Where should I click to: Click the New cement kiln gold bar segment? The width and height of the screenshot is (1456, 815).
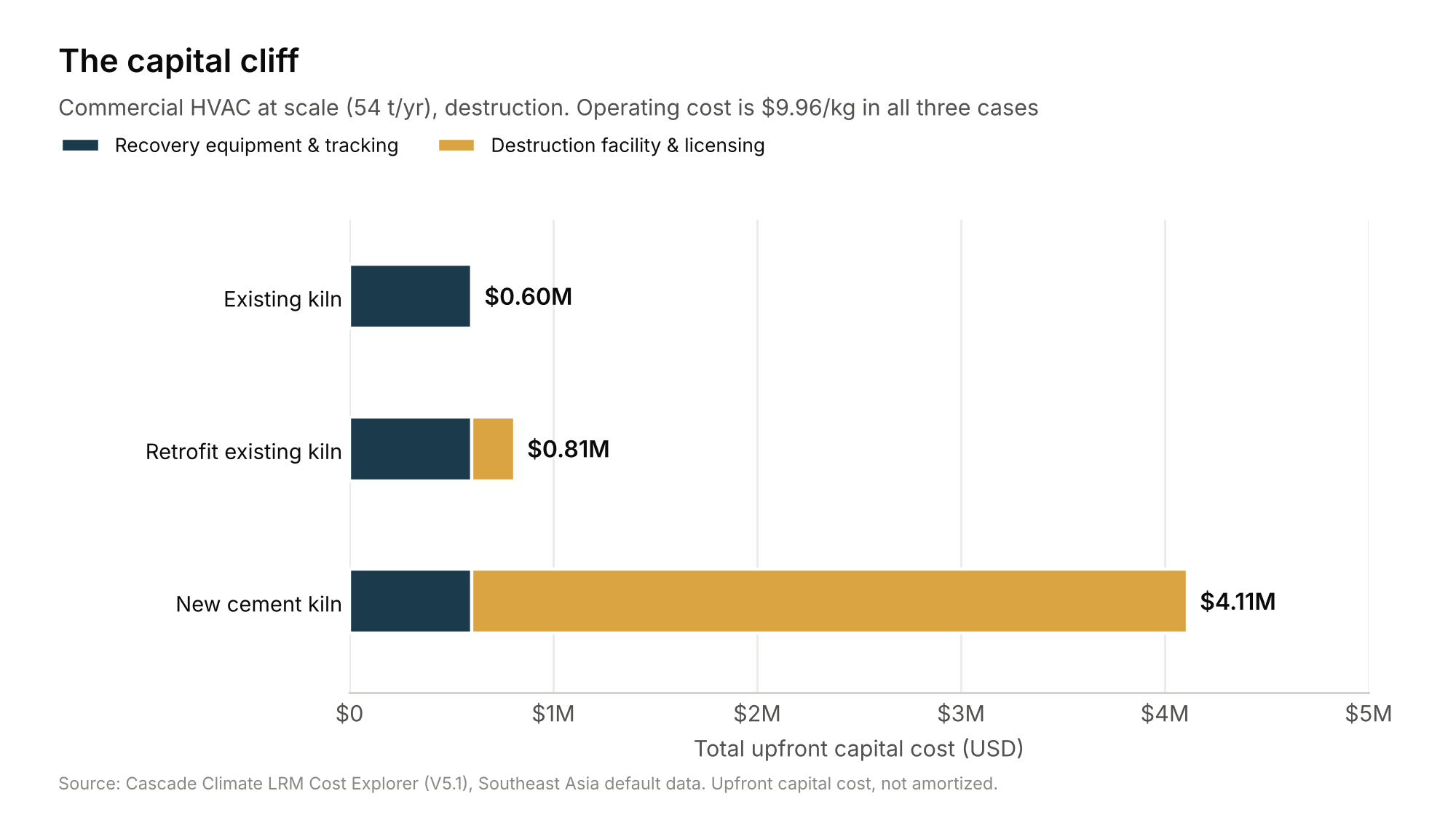click(829, 601)
